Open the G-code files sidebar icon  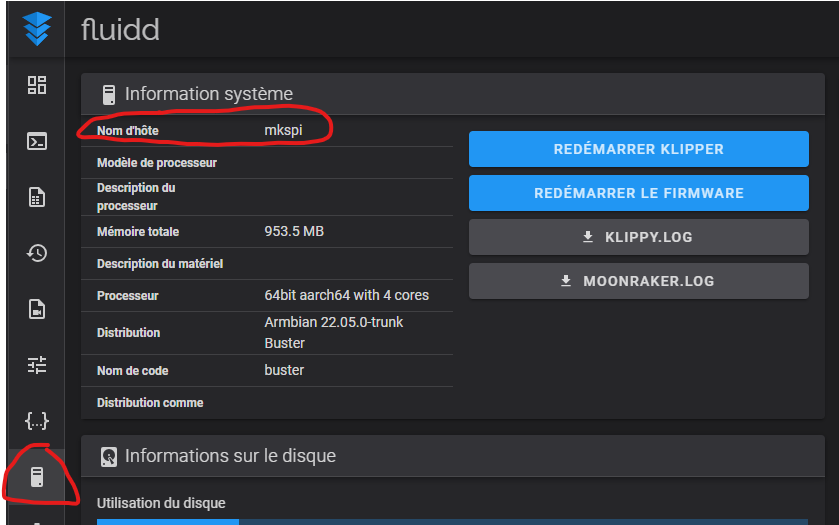(37, 197)
